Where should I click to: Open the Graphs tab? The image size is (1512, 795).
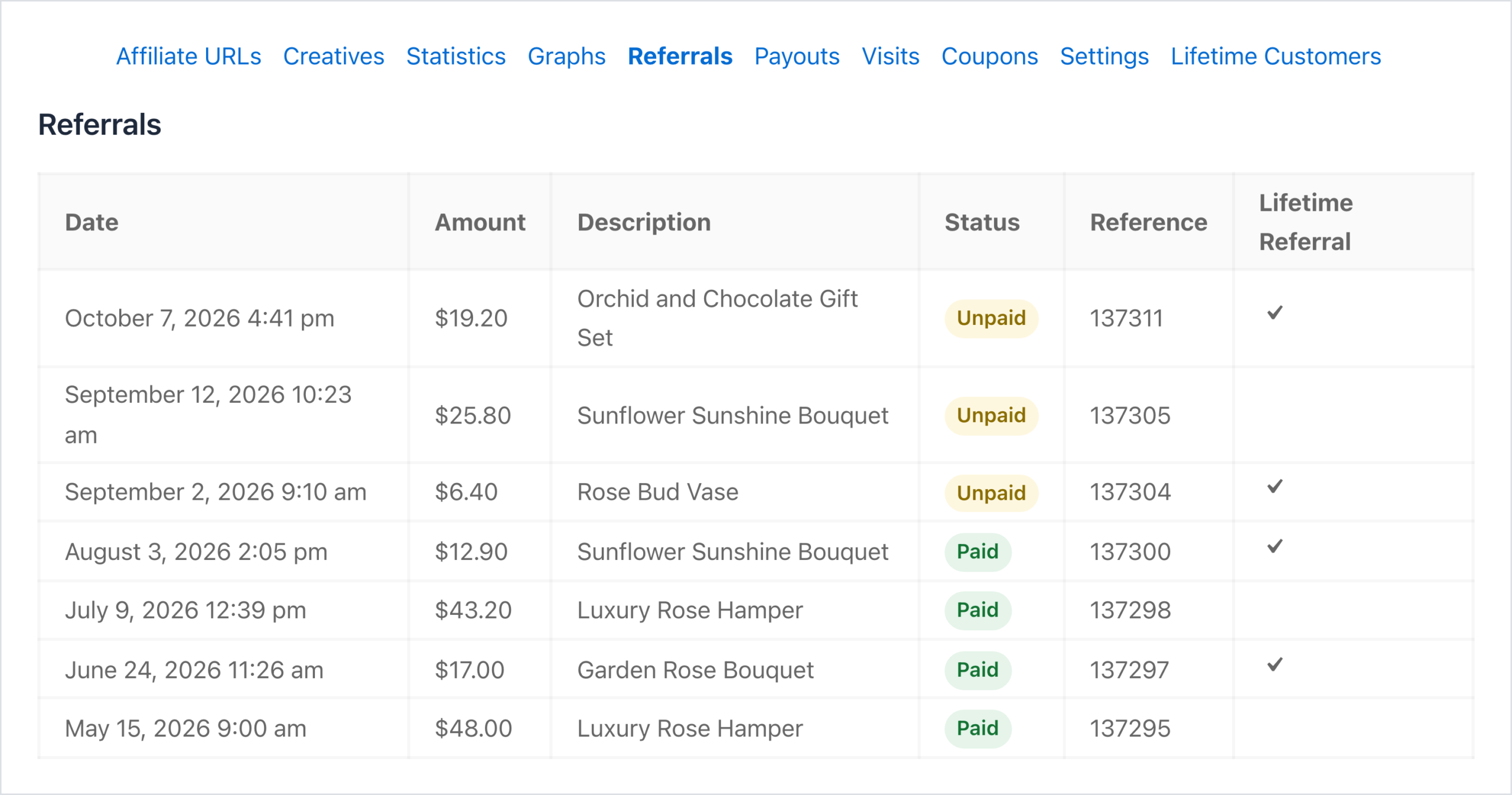[566, 57]
